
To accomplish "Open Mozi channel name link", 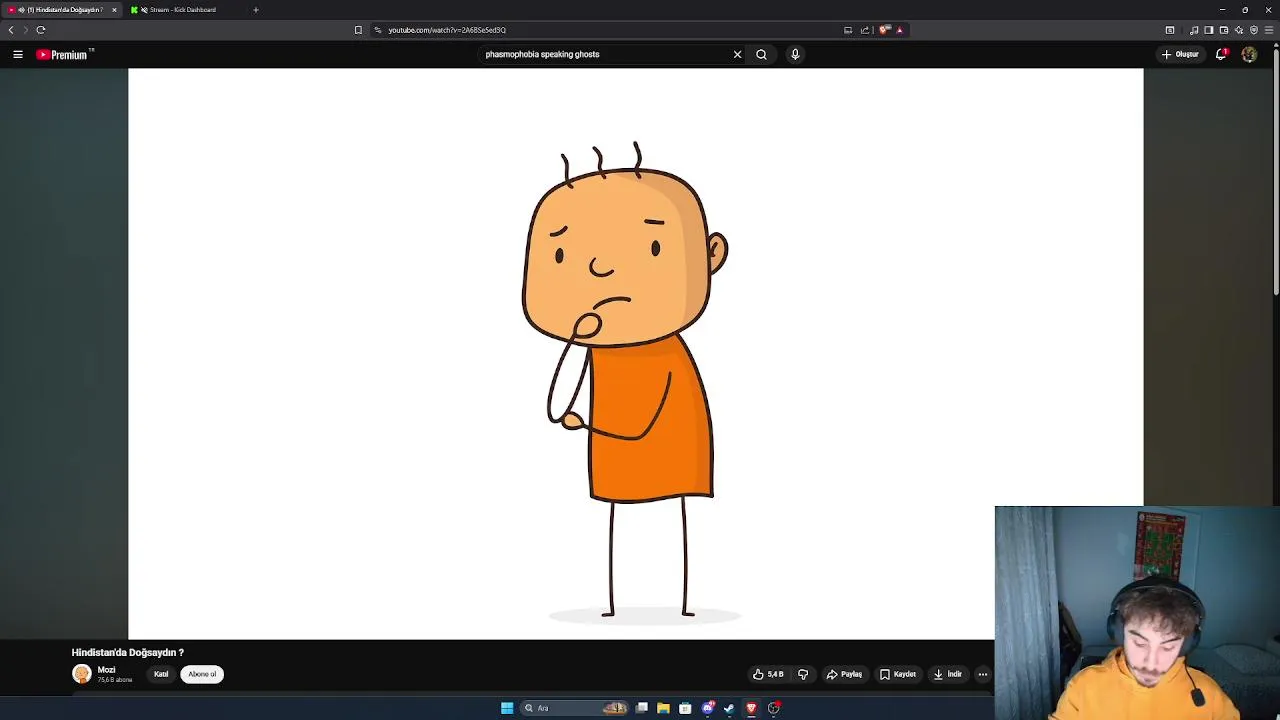I will [x=106, y=670].
